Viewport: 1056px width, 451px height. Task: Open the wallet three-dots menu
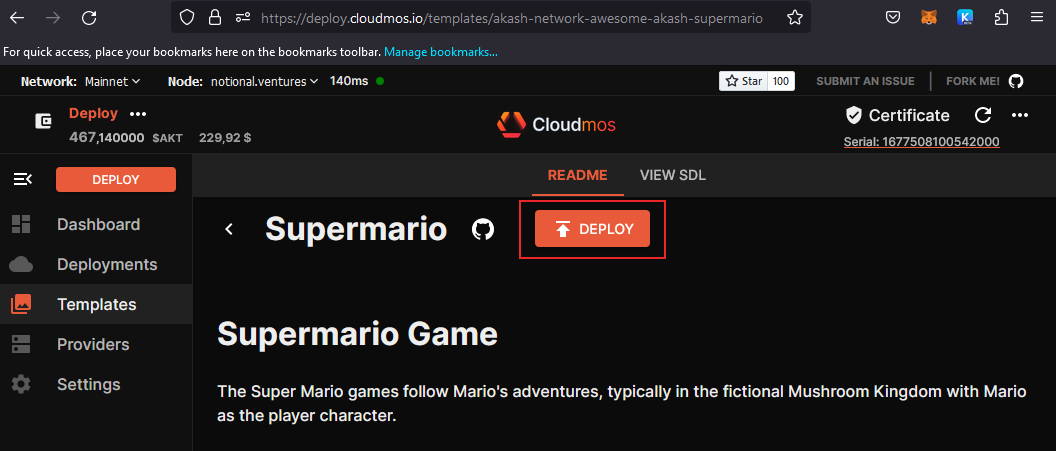pos(138,114)
